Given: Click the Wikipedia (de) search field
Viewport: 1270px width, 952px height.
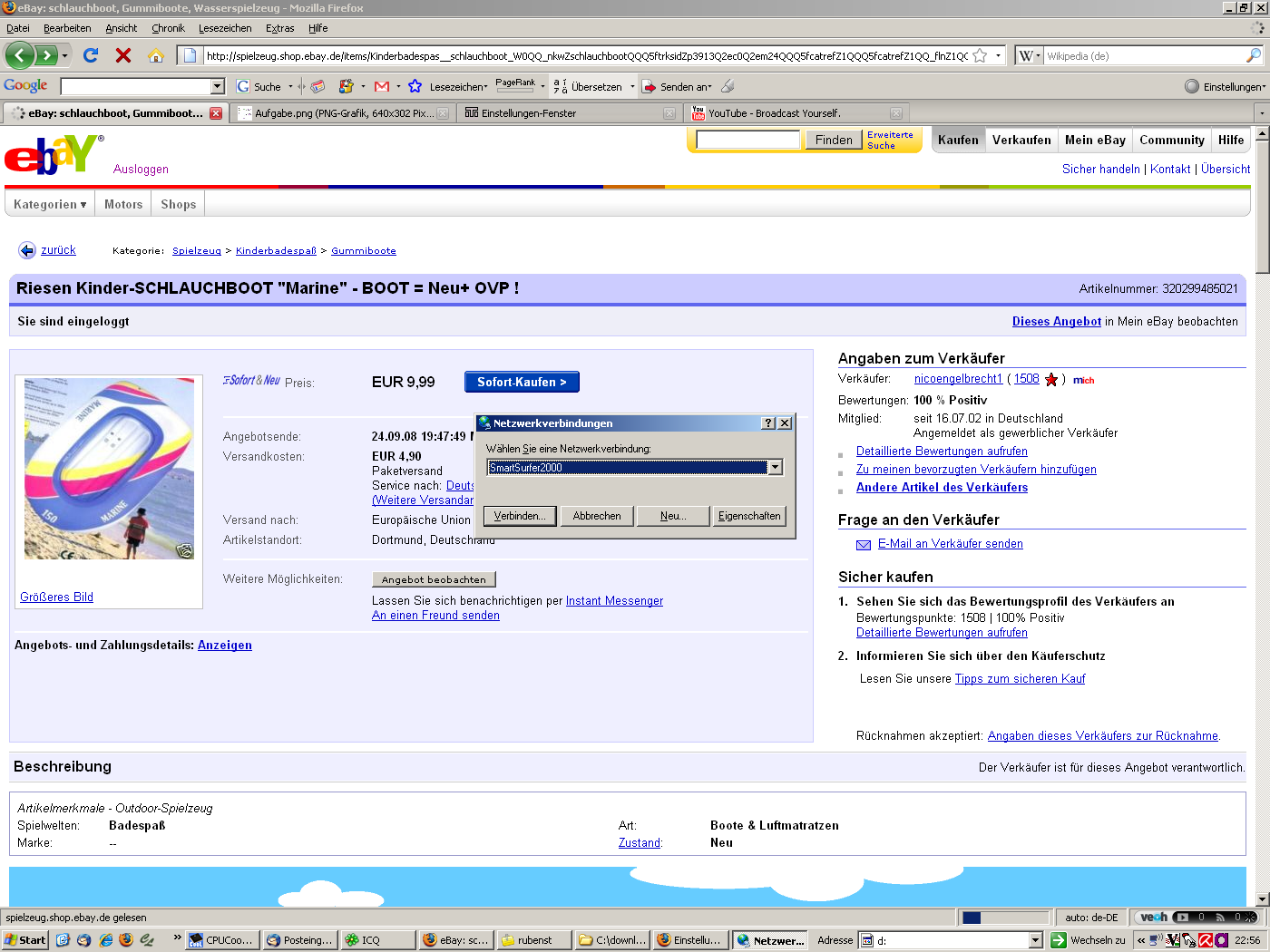Looking at the screenshot, I should pyautogui.click(x=1143, y=55).
